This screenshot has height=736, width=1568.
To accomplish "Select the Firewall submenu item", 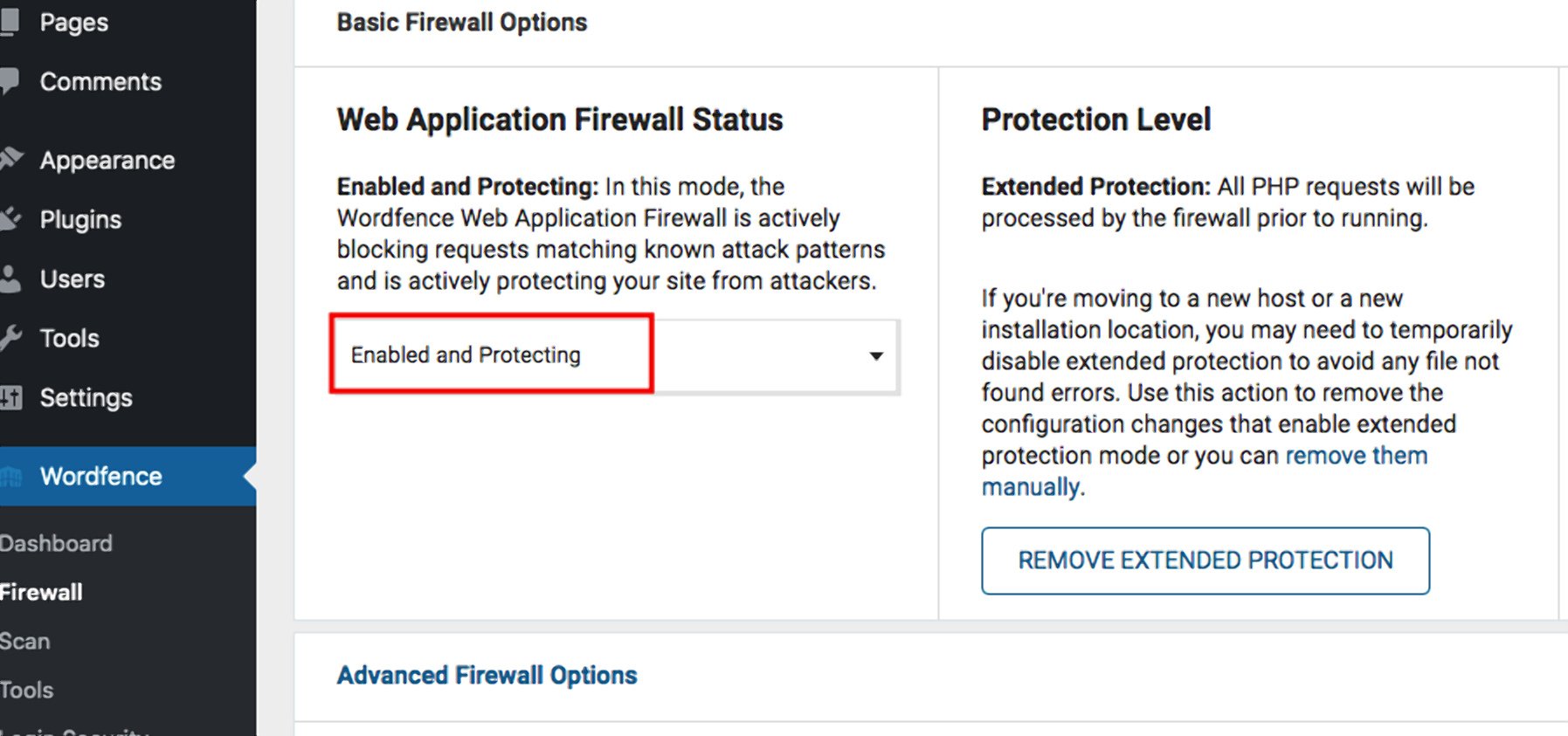I will click(x=41, y=593).
